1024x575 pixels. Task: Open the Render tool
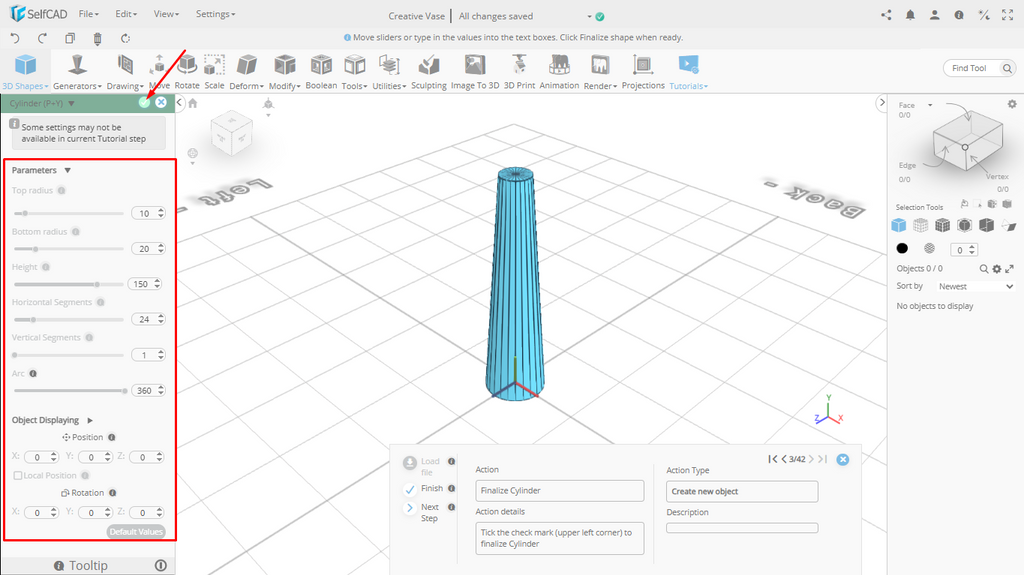click(600, 72)
